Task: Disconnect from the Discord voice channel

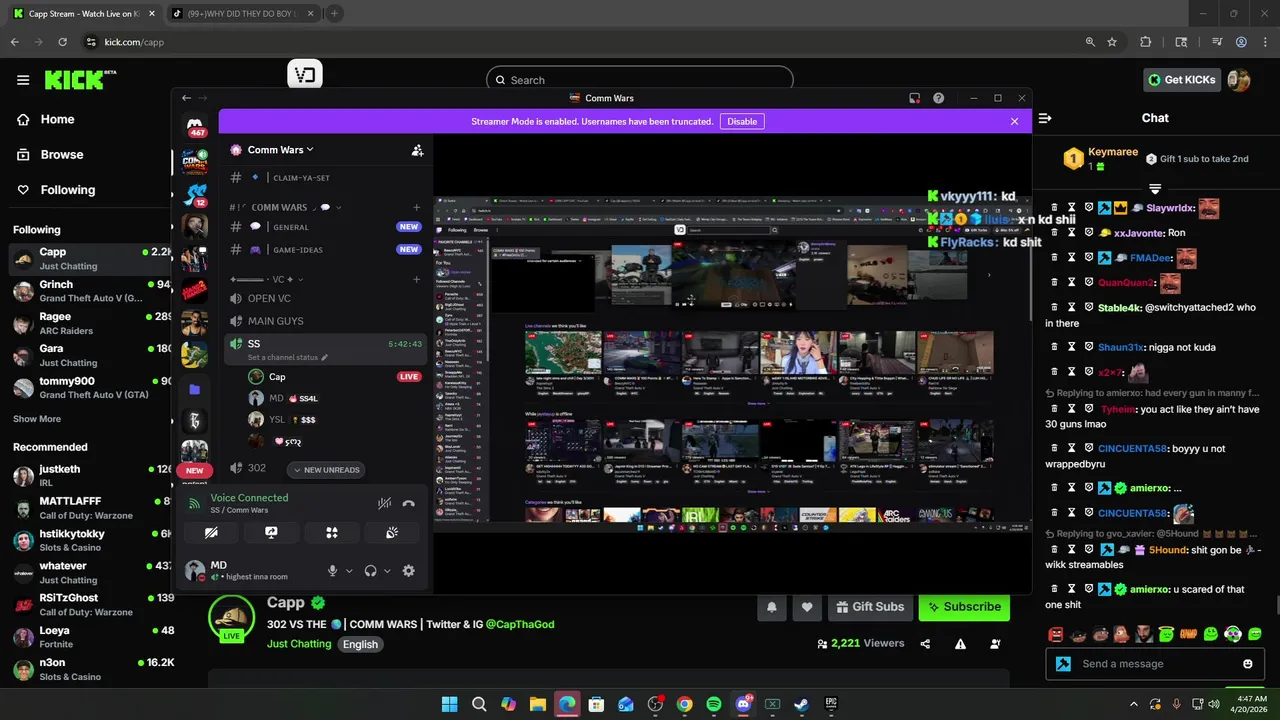Action: tap(408, 504)
